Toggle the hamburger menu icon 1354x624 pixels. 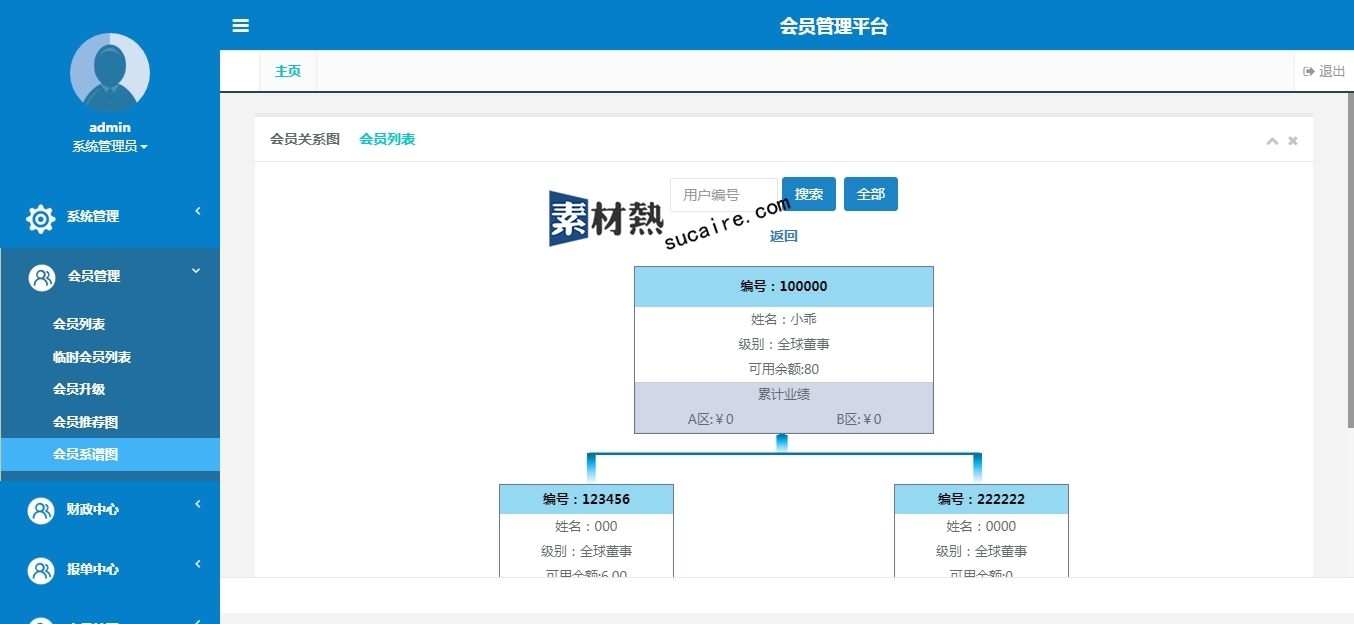pos(241,26)
